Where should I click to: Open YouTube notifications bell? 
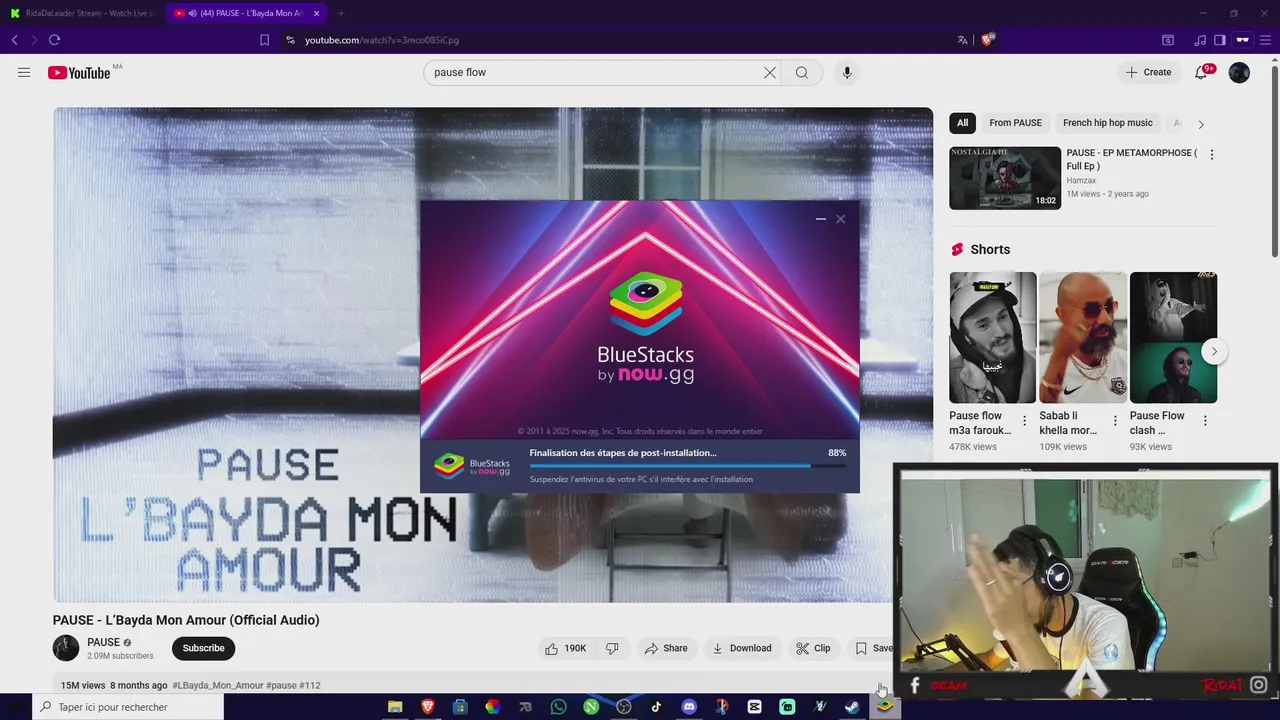point(1203,72)
